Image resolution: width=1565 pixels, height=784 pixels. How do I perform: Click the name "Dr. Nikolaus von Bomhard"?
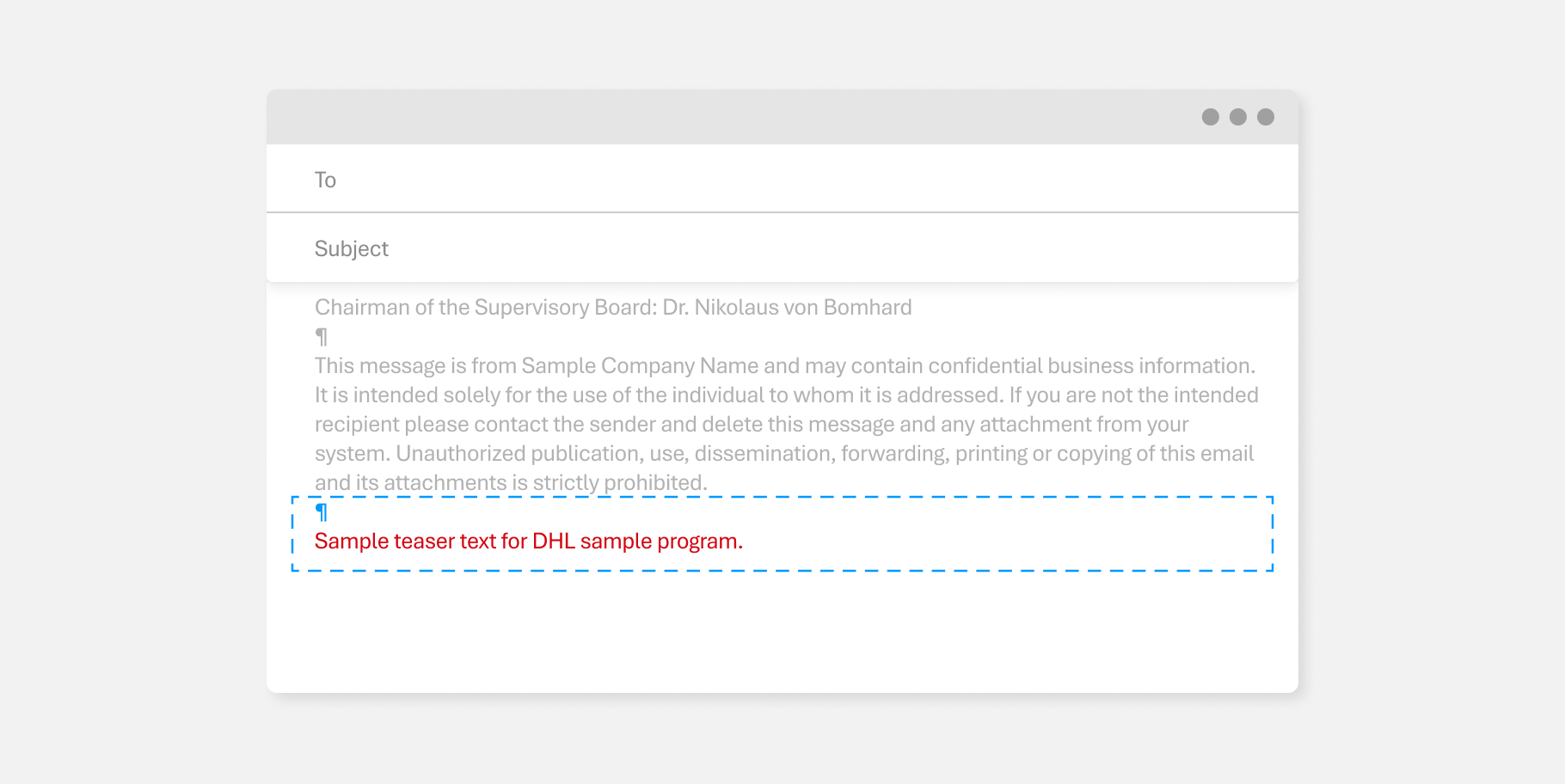tap(787, 308)
